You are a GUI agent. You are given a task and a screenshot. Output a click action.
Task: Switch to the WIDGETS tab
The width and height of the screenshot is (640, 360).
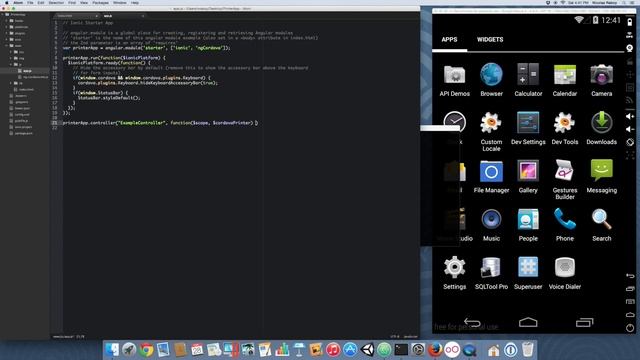(x=490, y=40)
